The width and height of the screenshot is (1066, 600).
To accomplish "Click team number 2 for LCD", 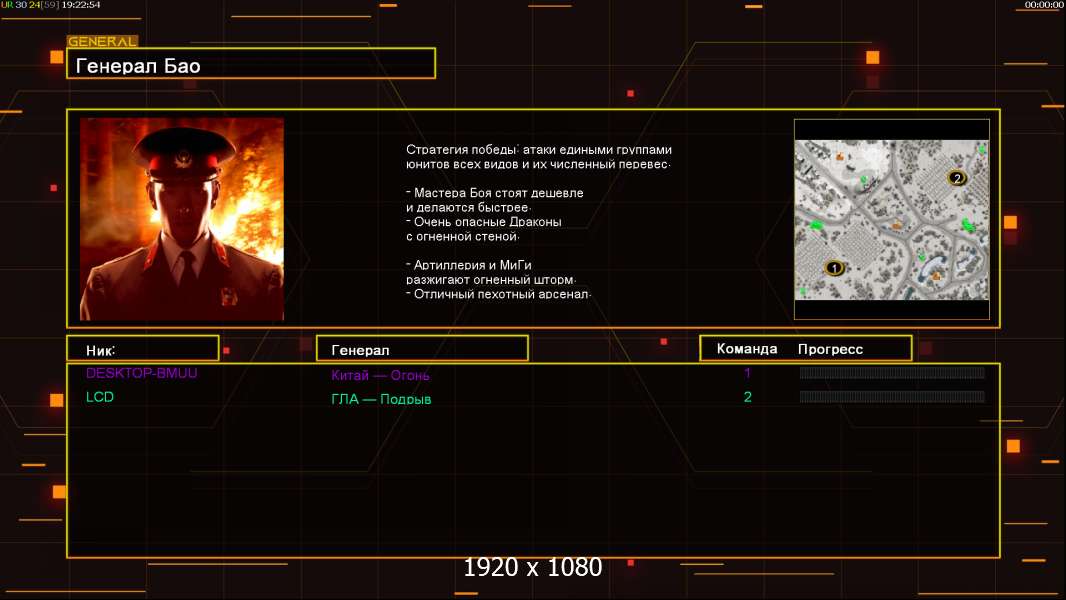I will click(x=747, y=397).
